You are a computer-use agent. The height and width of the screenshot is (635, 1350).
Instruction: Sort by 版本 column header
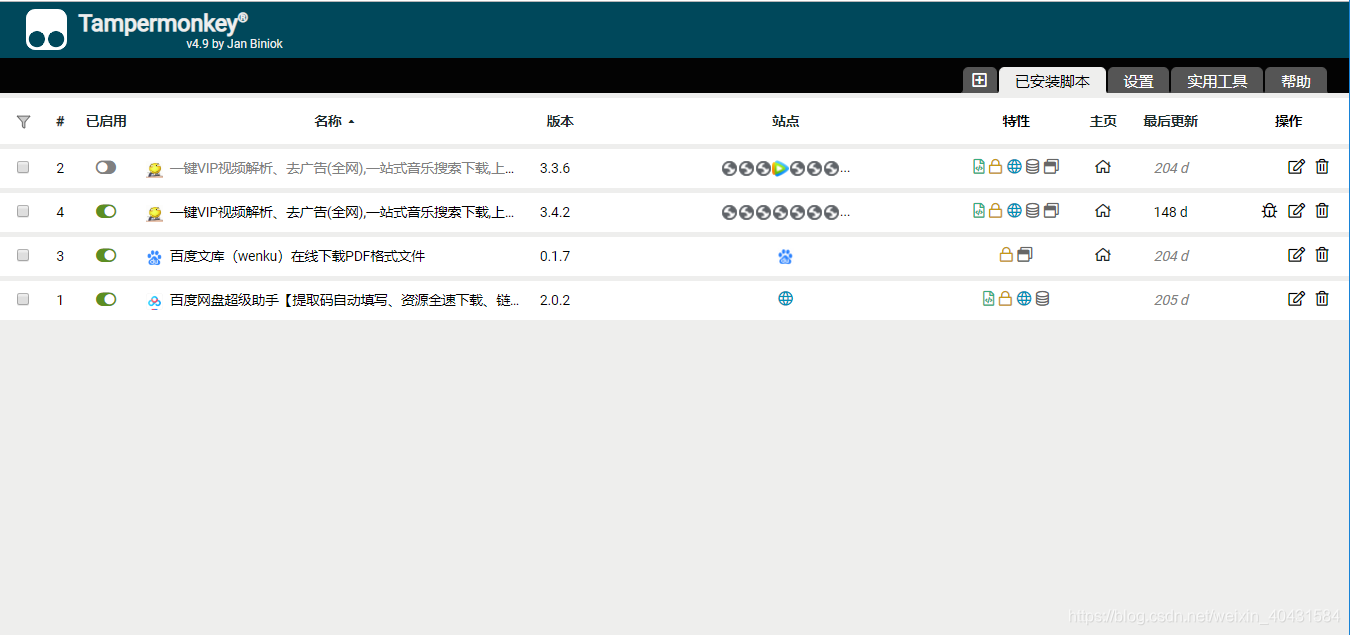pyautogui.click(x=560, y=121)
